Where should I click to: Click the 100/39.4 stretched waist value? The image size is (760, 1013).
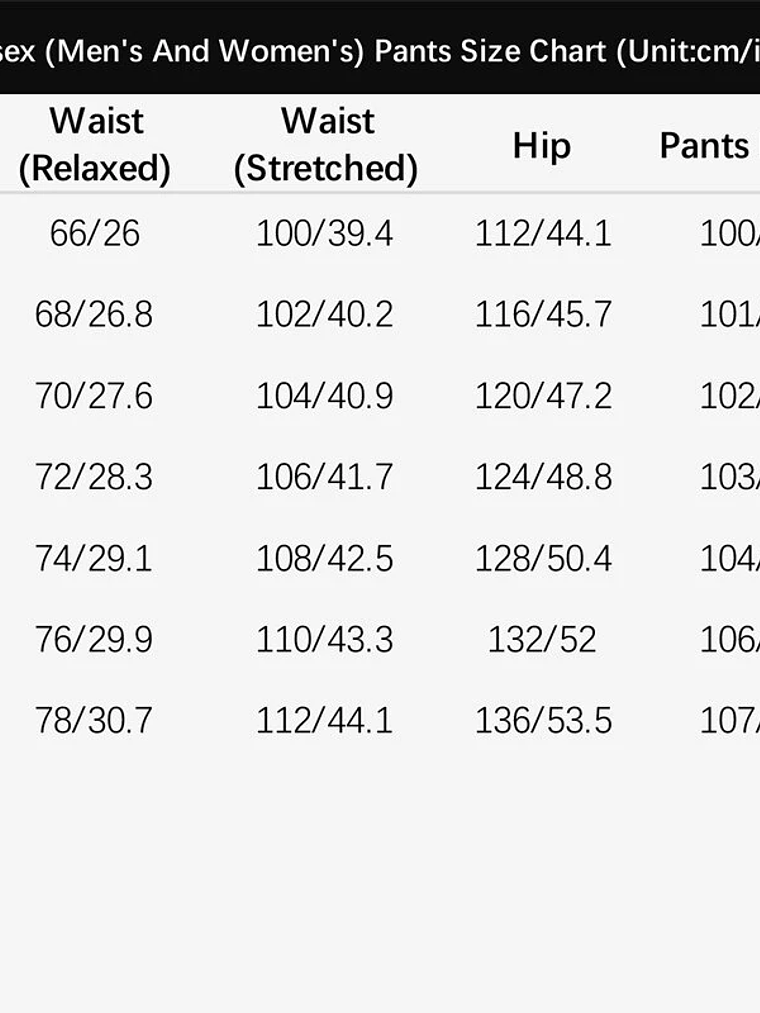(325, 234)
